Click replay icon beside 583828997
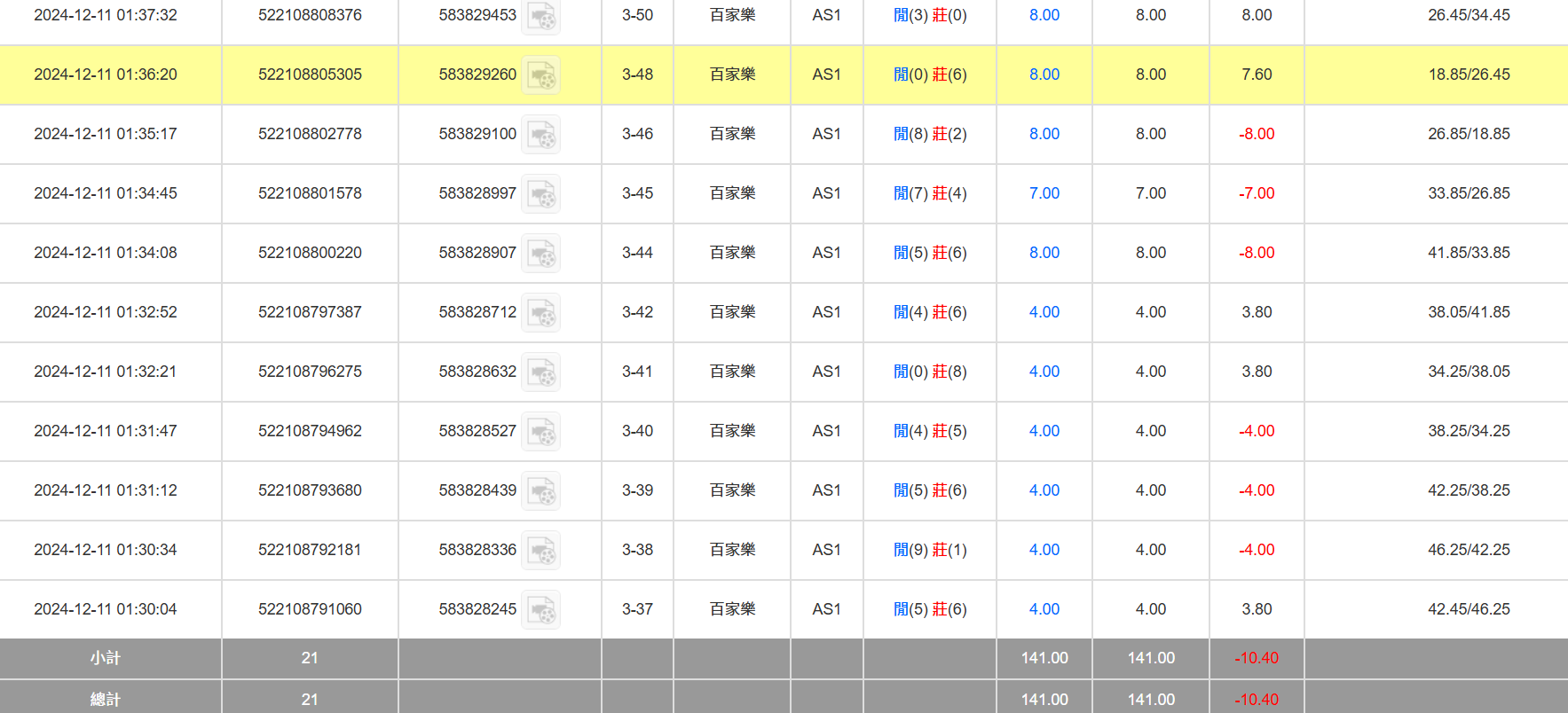The image size is (1568, 713). (x=540, y=194)
